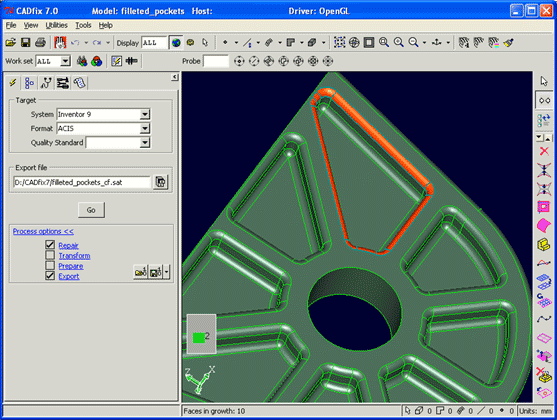Open the zoom out options dropdown arrow
This screenshot has height=420, width=557.
point(424,43)
